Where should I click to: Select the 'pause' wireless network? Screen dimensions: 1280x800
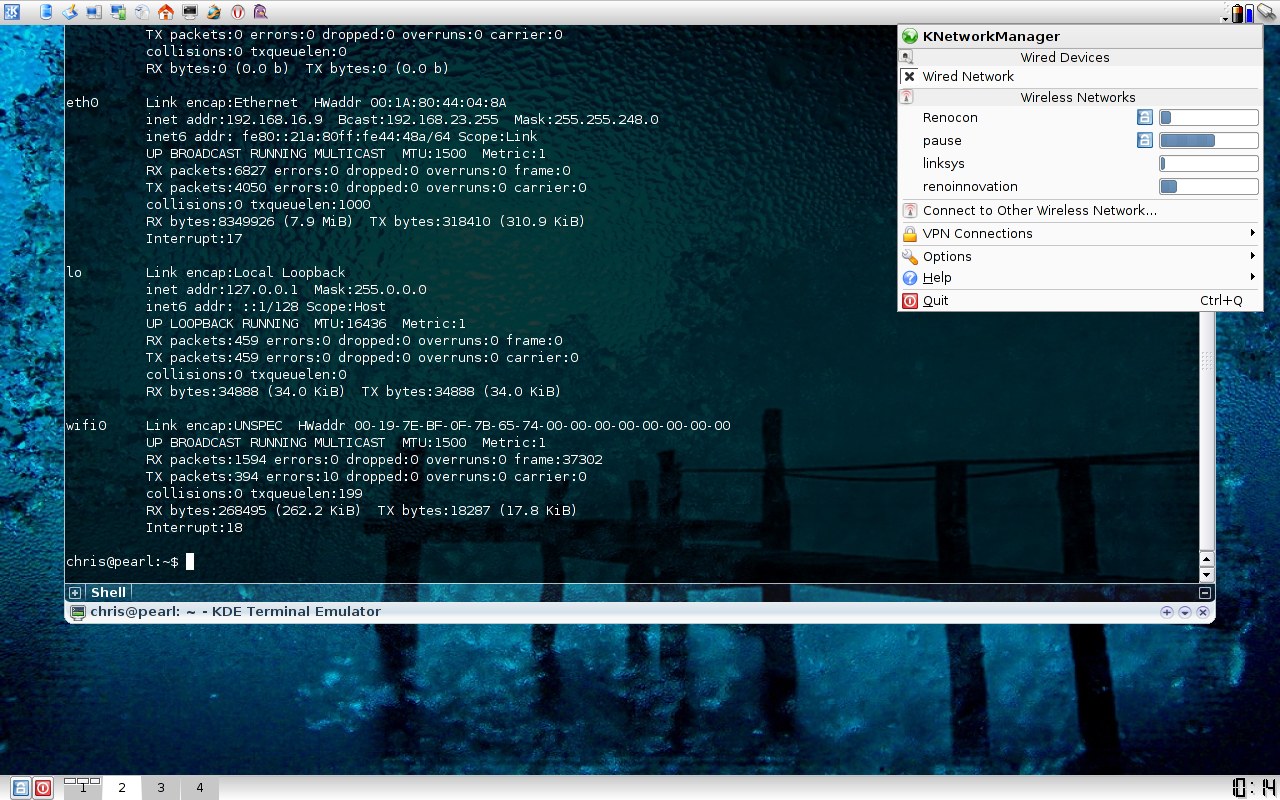click(x=942, y=141)
